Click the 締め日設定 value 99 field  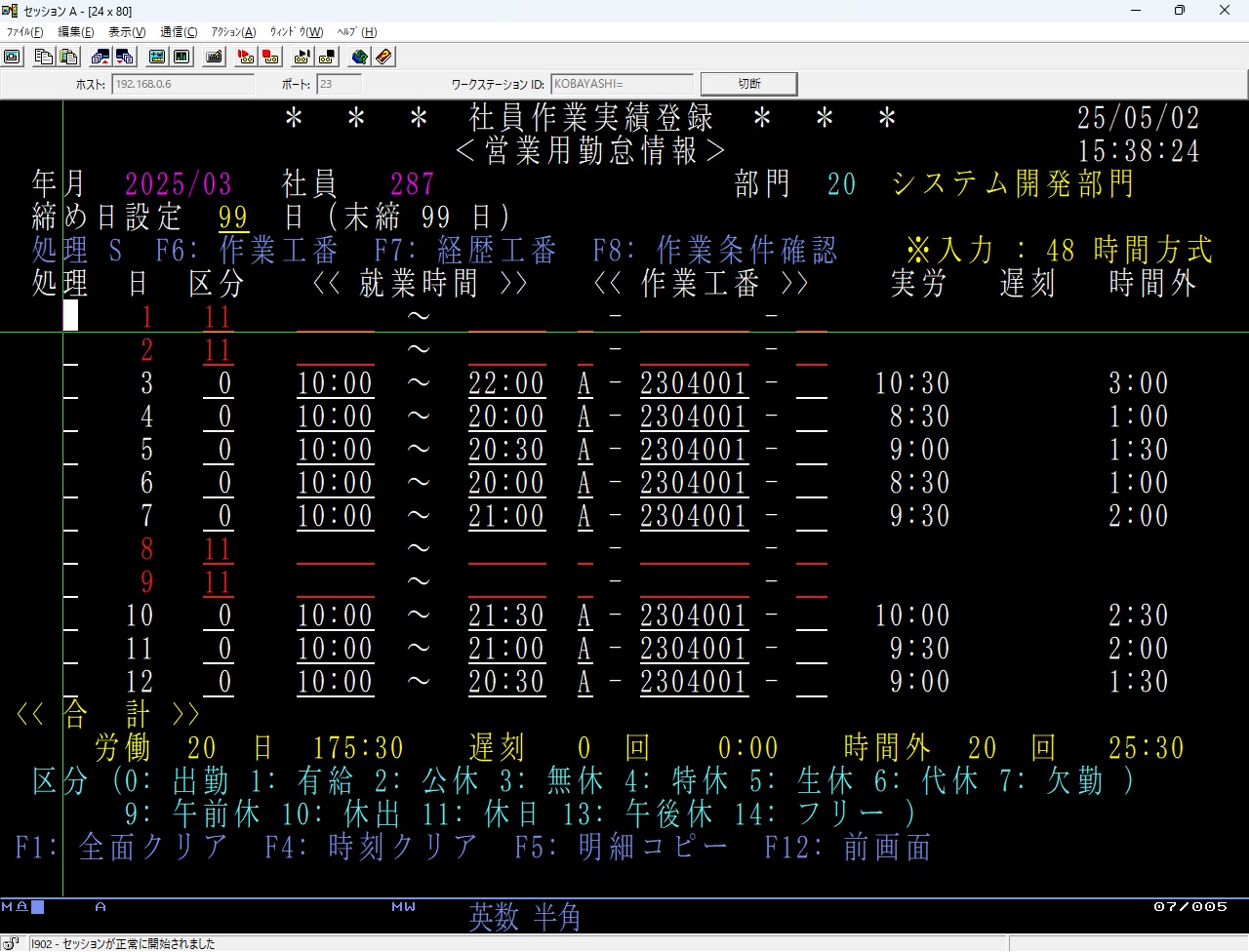click(232, 217)
